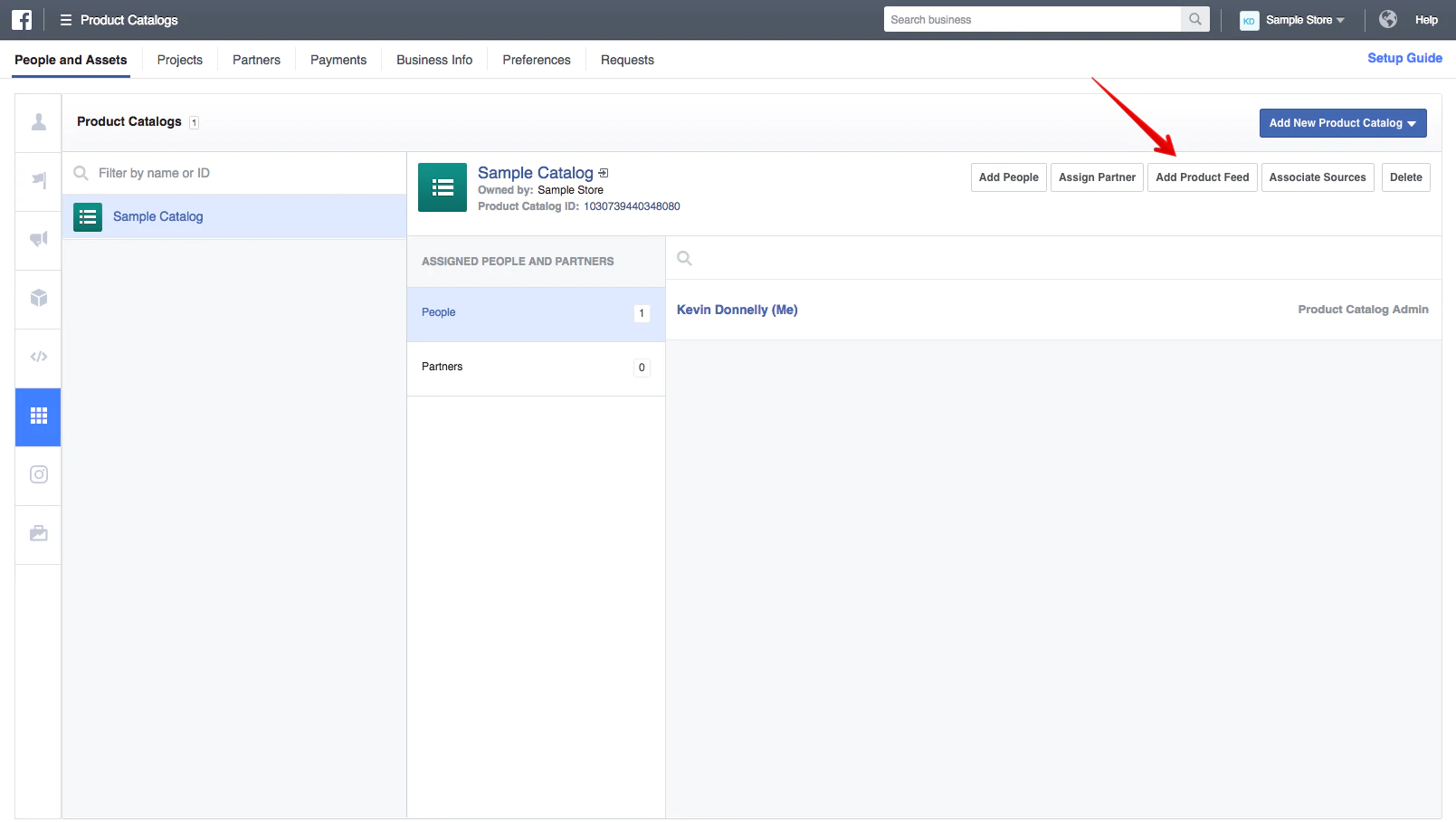Switch to the Business Info tab
Image resolution: width=1456 pixels, height=822 pixels.
(434, 60)
